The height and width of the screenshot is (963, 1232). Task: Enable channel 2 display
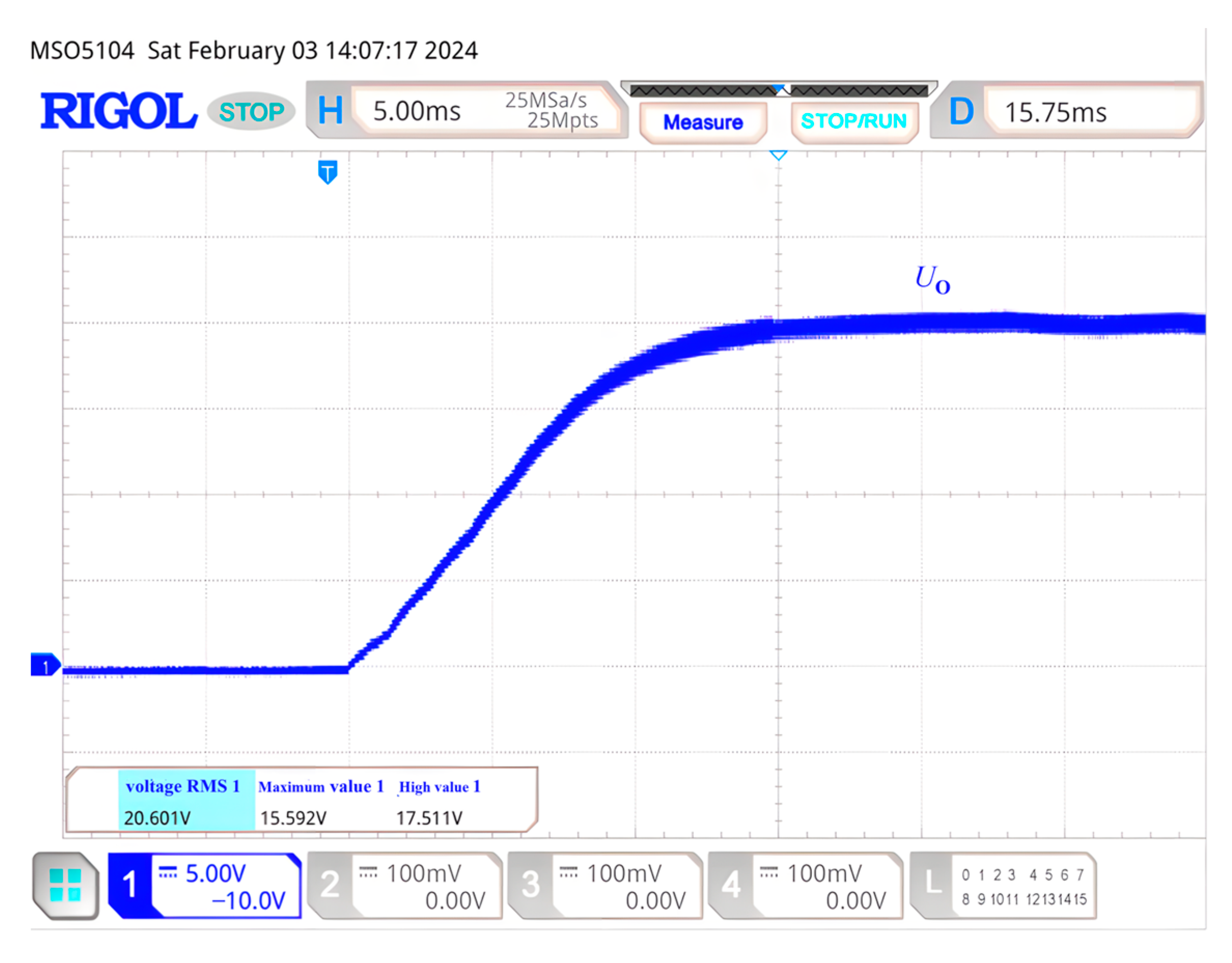point(330,885)
